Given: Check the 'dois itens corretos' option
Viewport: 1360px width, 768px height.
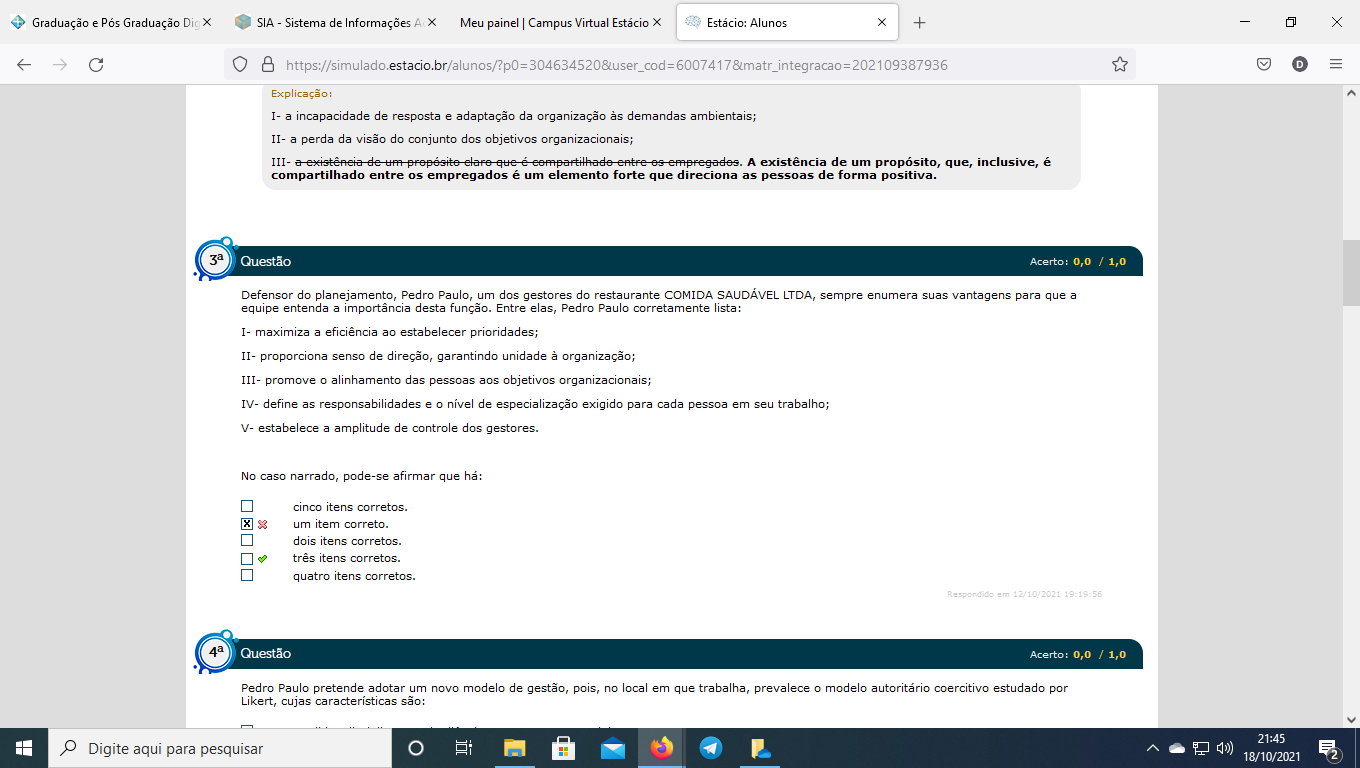Looking at the screenshot, I should [247, 541].
